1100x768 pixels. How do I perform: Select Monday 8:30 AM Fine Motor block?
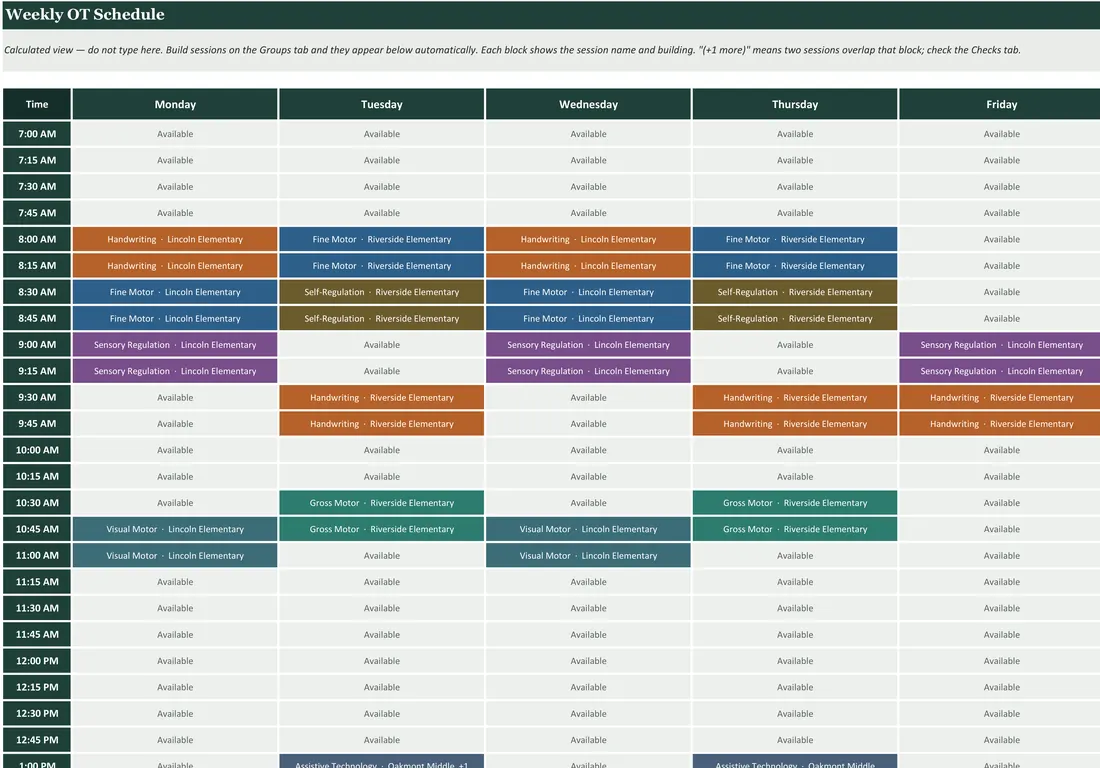(x=175, y=292)
